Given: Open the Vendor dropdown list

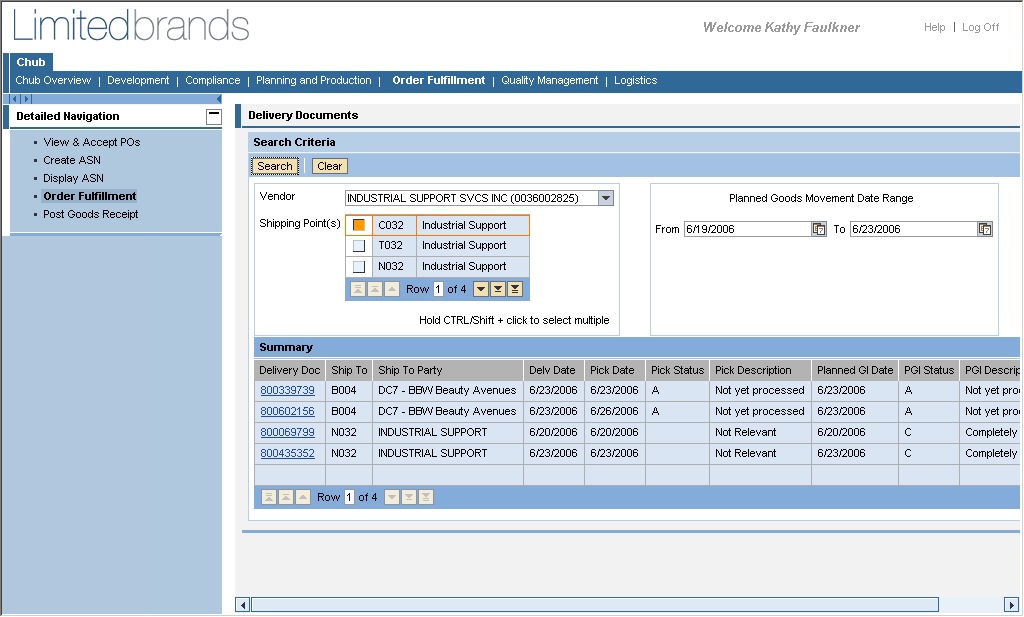Looking at the screenshot, I should 606,198.
